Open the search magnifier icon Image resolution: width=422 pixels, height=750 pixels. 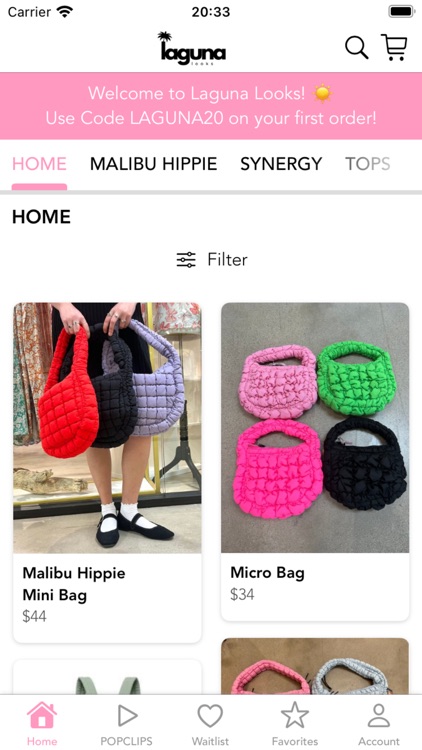pos(356,48)
